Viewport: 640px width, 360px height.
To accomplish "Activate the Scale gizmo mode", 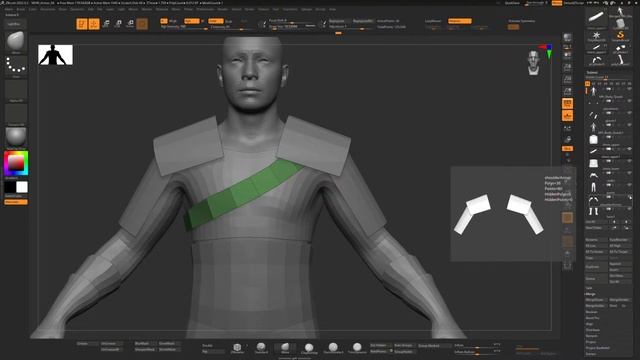I will point(118,24).
